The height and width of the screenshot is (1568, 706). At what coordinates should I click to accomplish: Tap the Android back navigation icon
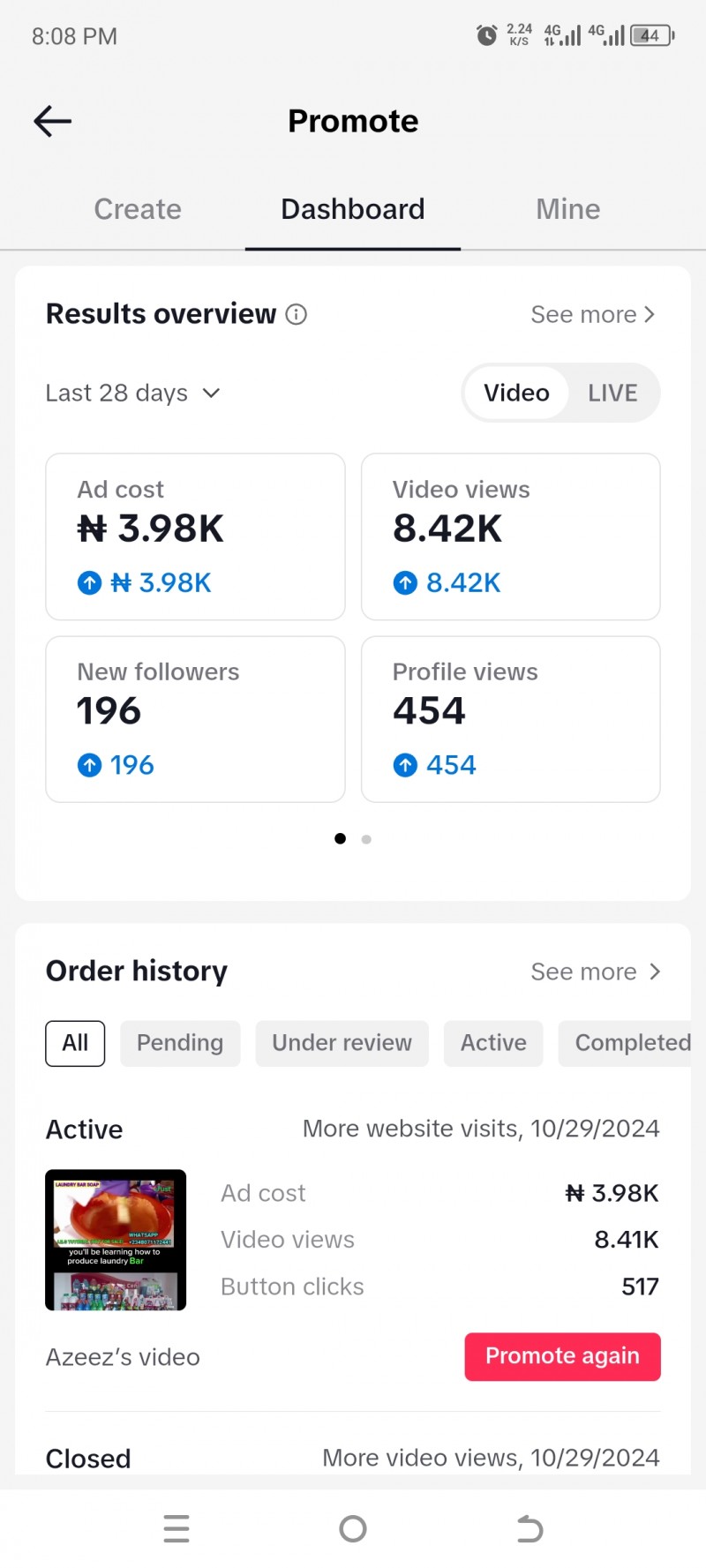click(x=529, y=1528)
